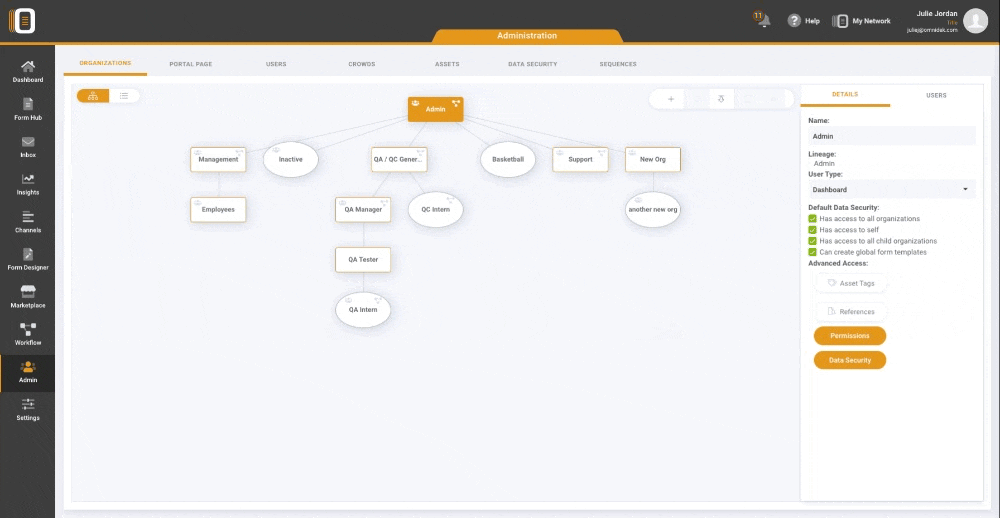Open the Users tab in details panel

coord(936,95)
